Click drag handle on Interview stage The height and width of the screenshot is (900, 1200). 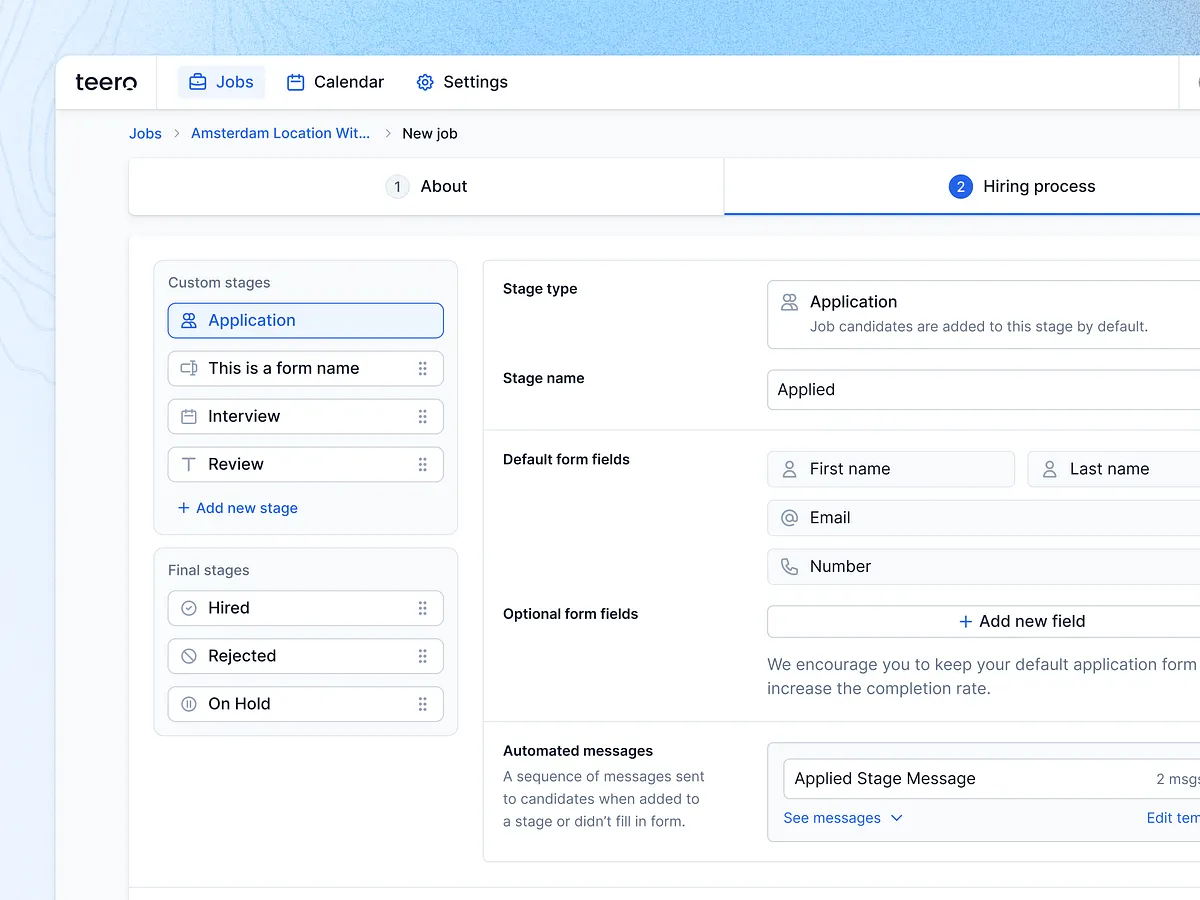(423, 417)
